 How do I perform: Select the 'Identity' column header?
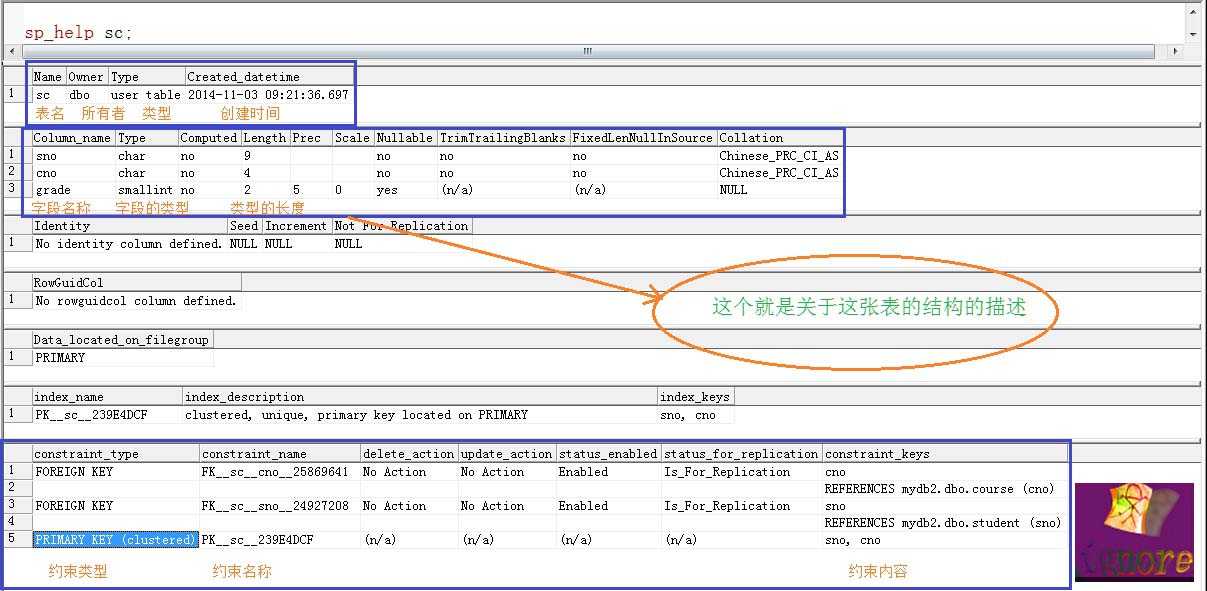click(130, 226)
